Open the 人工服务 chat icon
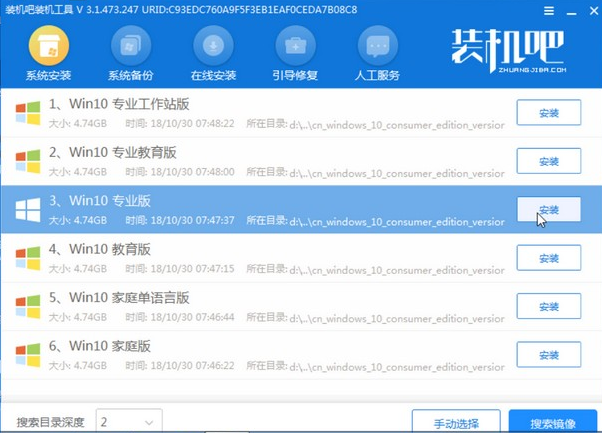The height and width of the screenshot is (433, 602). tap(377, 47)
